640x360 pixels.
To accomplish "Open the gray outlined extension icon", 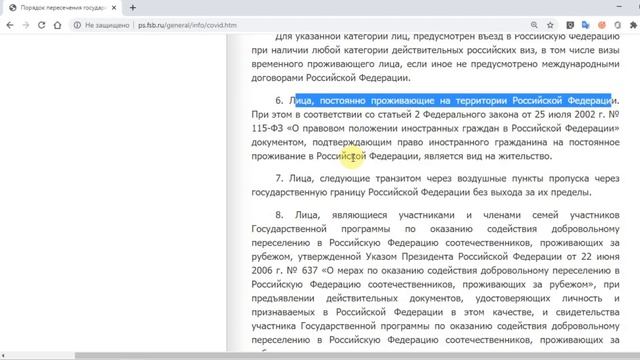I will pyautogui.click(x=618, y=25).
